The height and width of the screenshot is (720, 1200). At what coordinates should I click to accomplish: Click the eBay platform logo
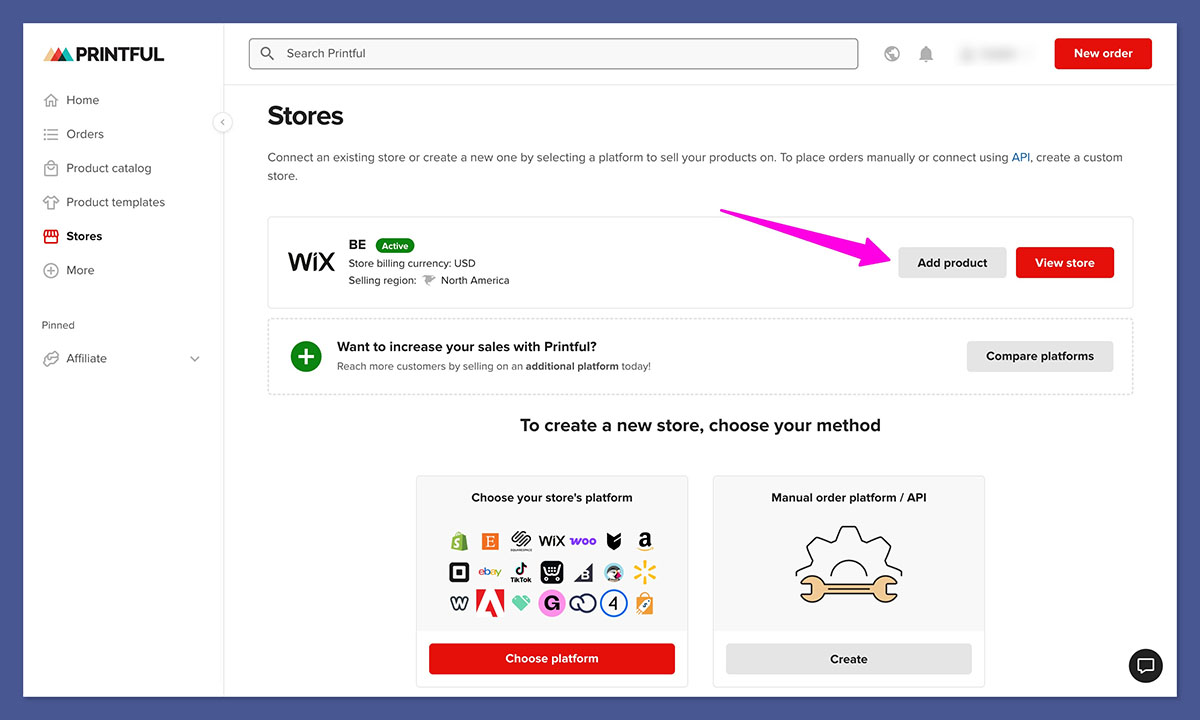(490, 572)
